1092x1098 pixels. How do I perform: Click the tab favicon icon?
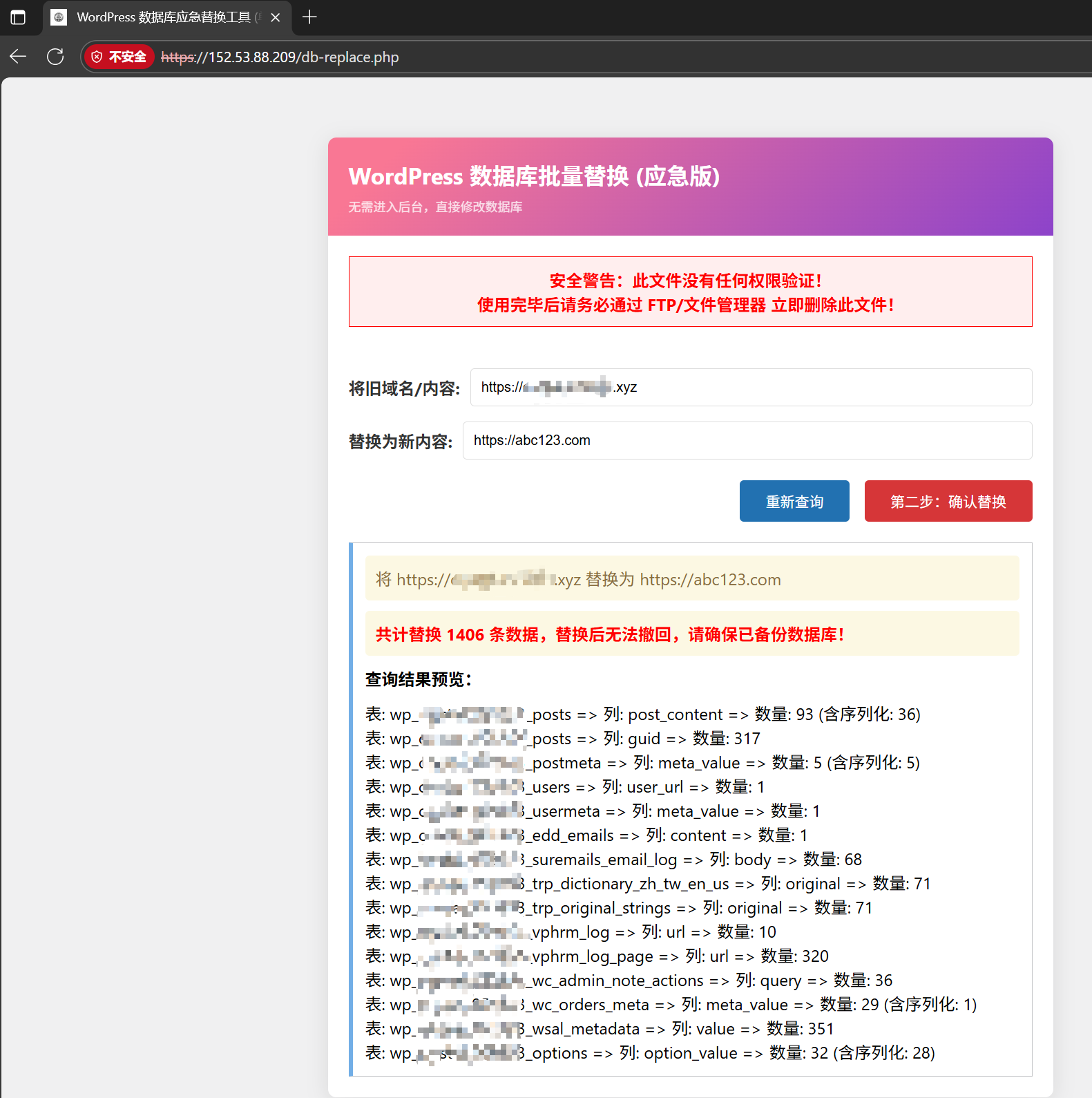59,17
